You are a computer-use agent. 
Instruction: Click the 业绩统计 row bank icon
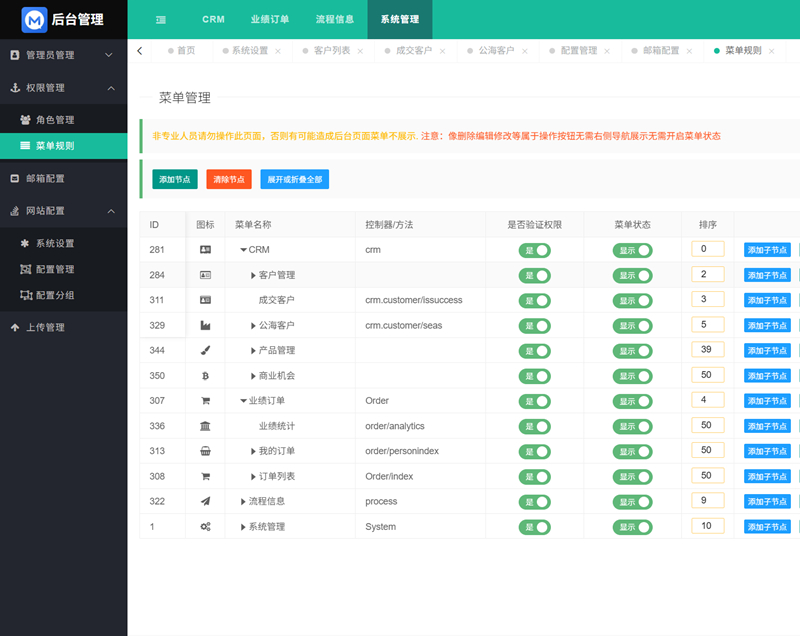pos(205,426)
